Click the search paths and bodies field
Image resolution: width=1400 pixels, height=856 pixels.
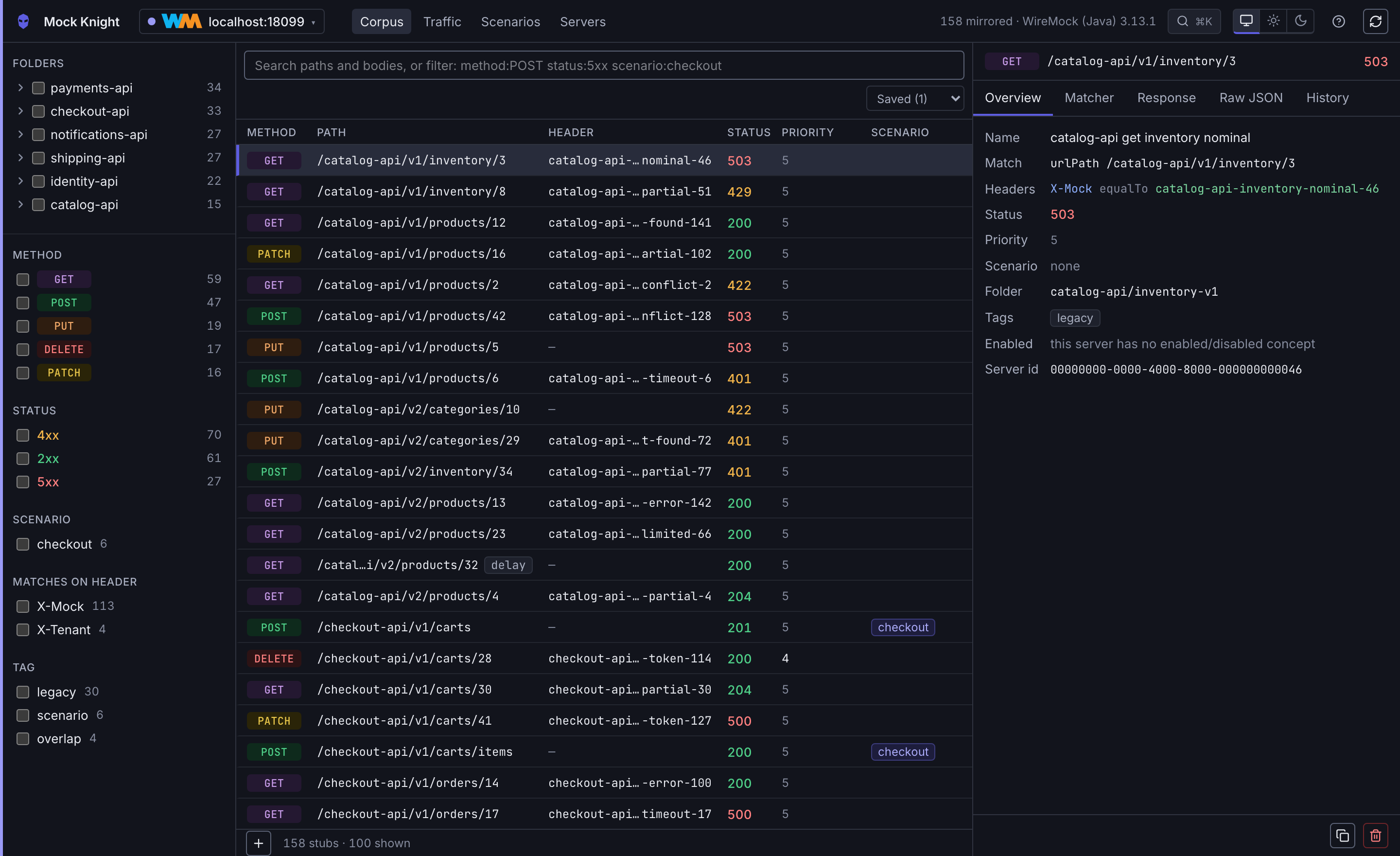click(603, 65)
